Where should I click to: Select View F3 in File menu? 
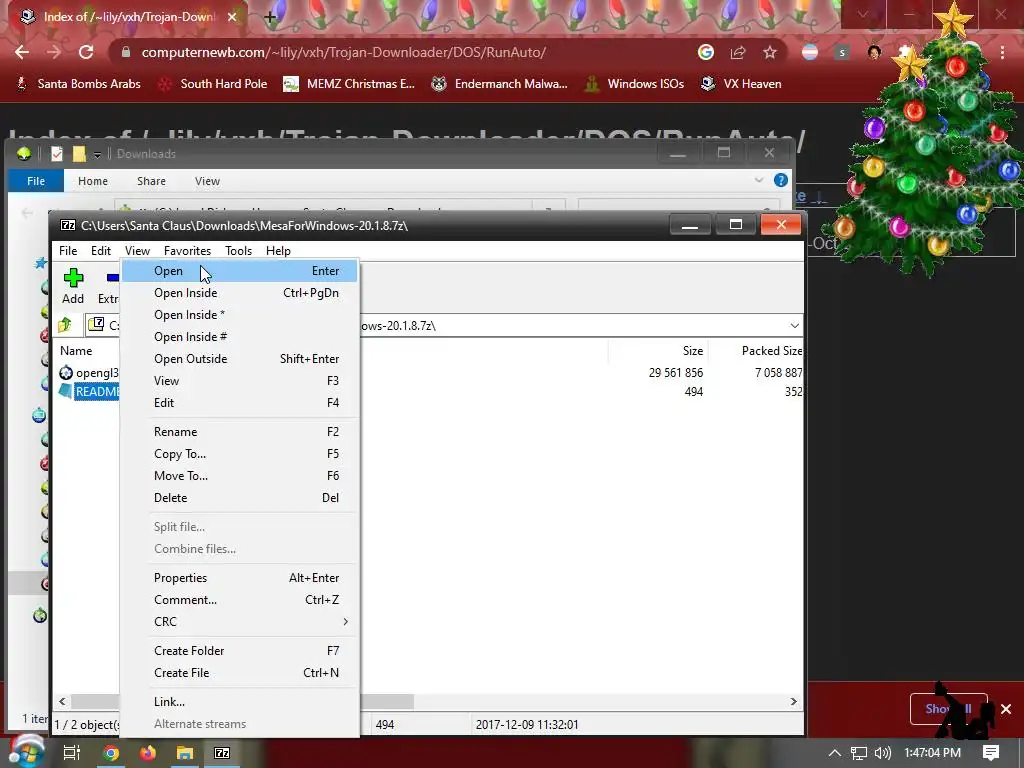[x=240, y=381]
